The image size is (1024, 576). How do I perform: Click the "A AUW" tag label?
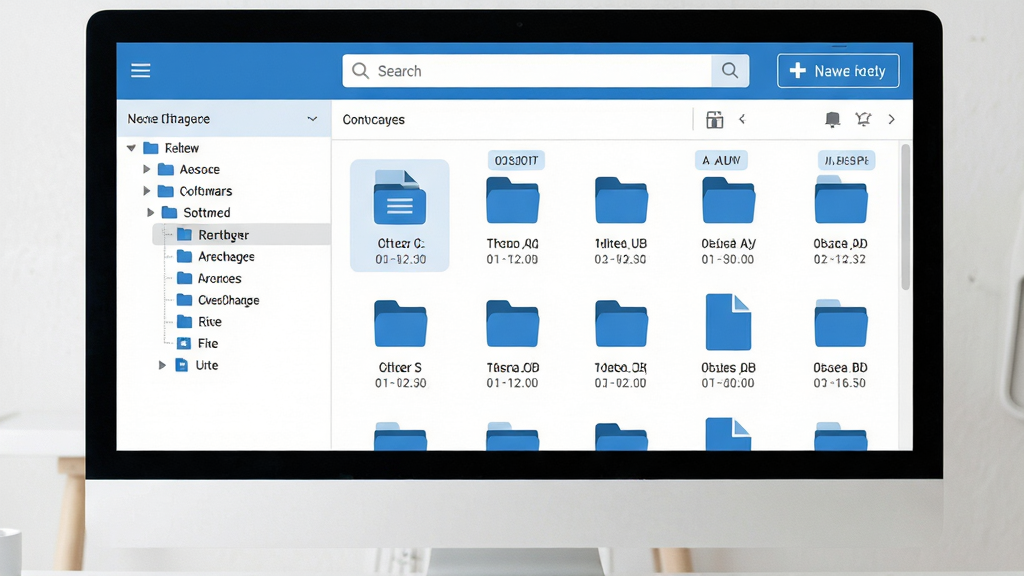tap(722, 160)
